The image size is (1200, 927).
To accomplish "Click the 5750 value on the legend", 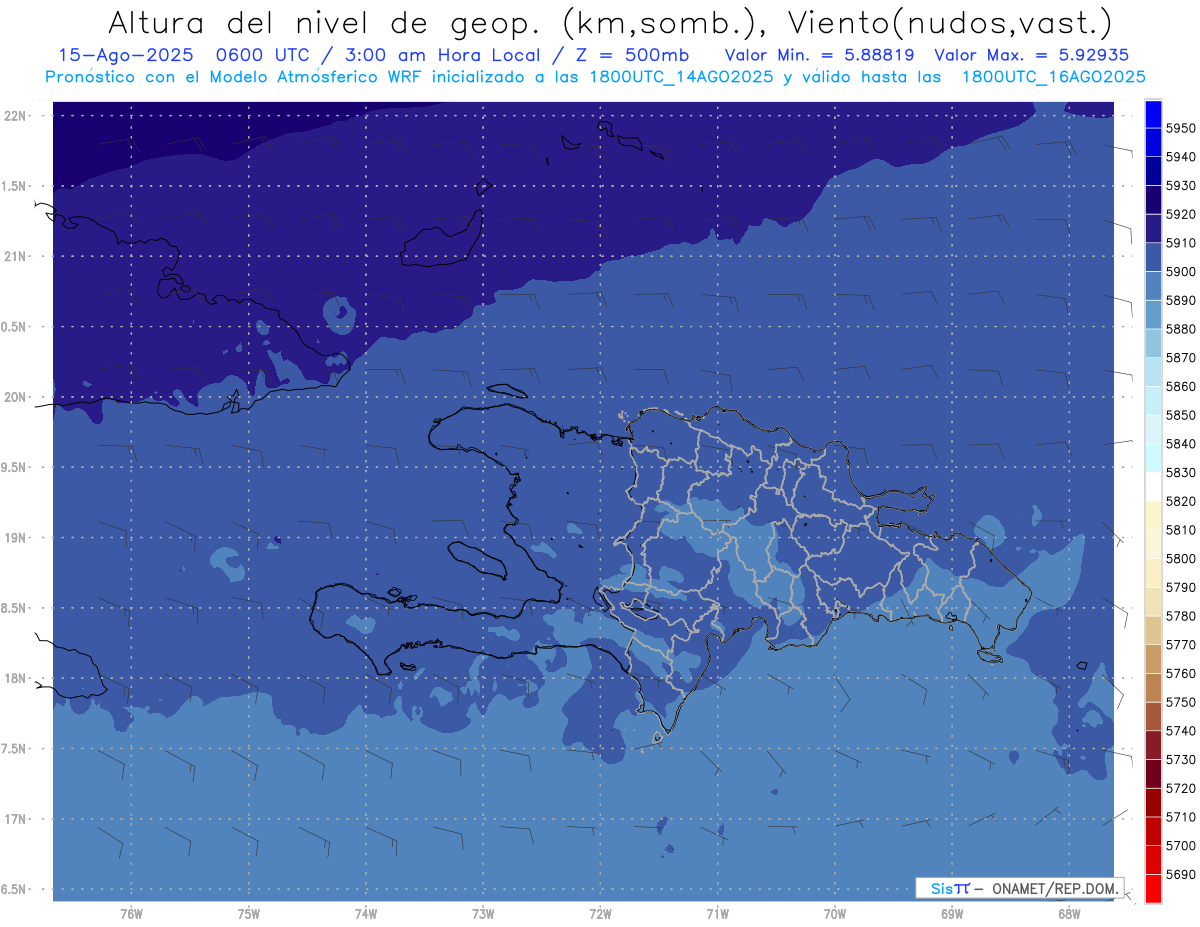I will pyautogui.click(x=1180, y=702).
